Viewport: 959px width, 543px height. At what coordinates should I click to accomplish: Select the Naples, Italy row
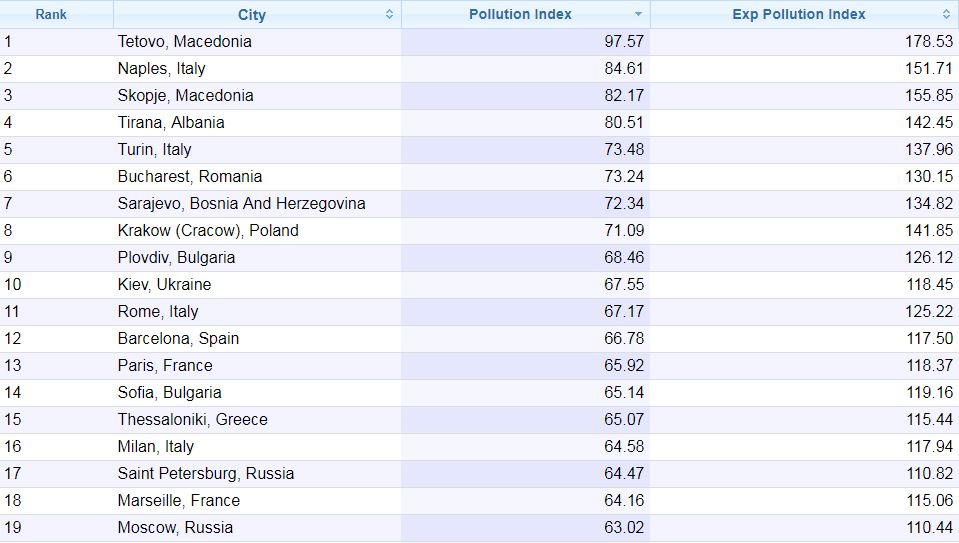pyautogui.click(x=162, y=69)
